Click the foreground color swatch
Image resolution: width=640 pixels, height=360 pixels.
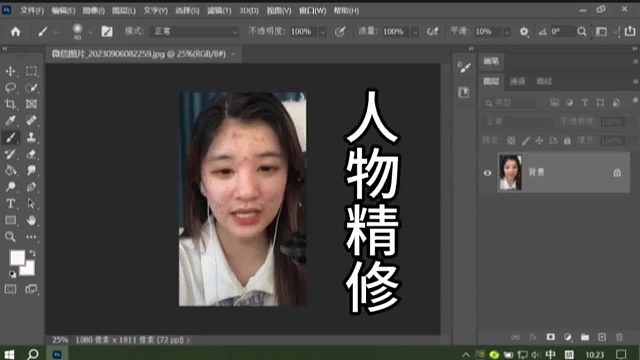(17, 258)
